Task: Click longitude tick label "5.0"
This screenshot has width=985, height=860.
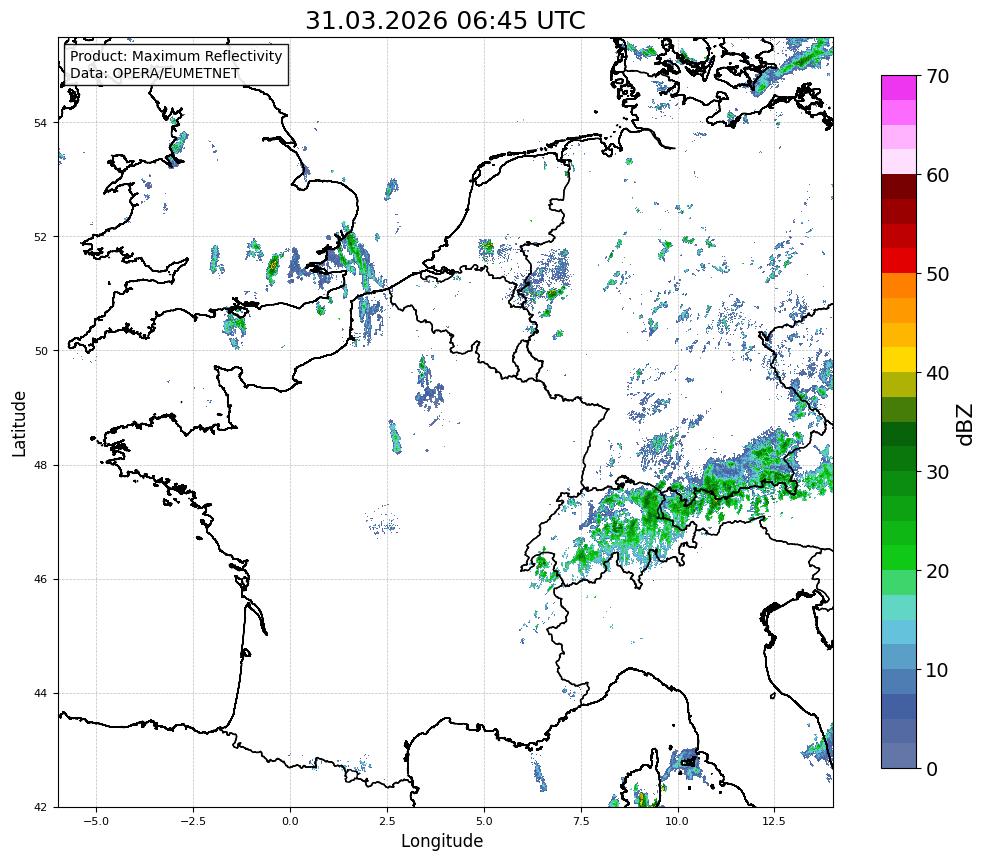Action: (x=484, y=821)
